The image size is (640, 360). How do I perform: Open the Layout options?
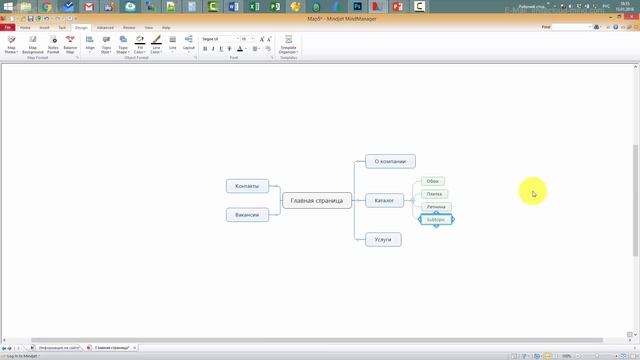coord(189,44)
